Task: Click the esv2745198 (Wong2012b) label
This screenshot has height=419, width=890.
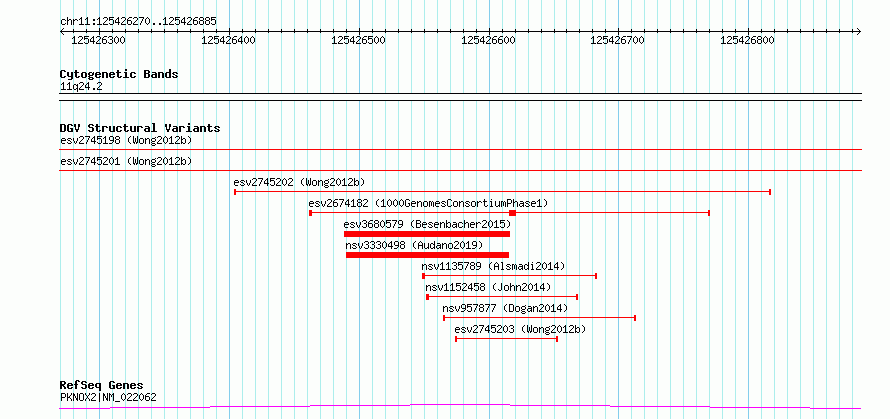Action: click(x=126, y=140)
